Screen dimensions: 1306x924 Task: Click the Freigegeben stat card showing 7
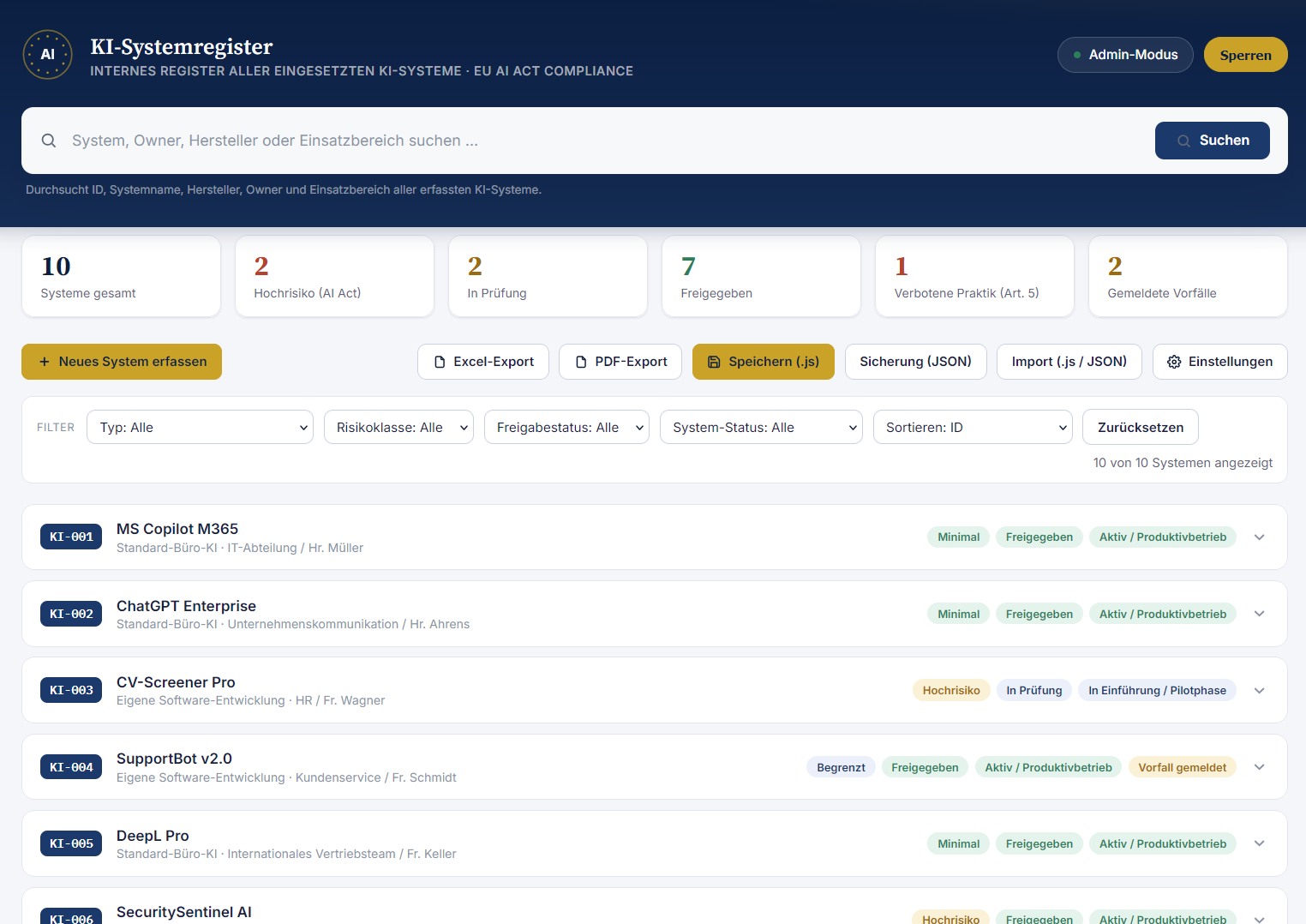coord(761,276)
